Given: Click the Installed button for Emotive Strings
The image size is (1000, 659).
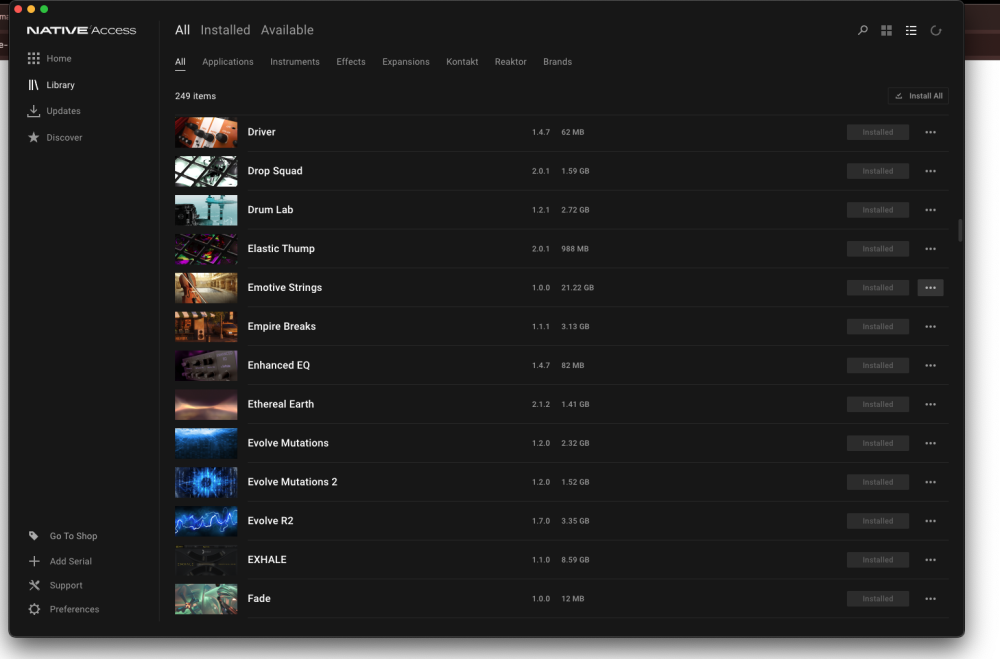Looking at the screenshot, I should coord(878,288).
